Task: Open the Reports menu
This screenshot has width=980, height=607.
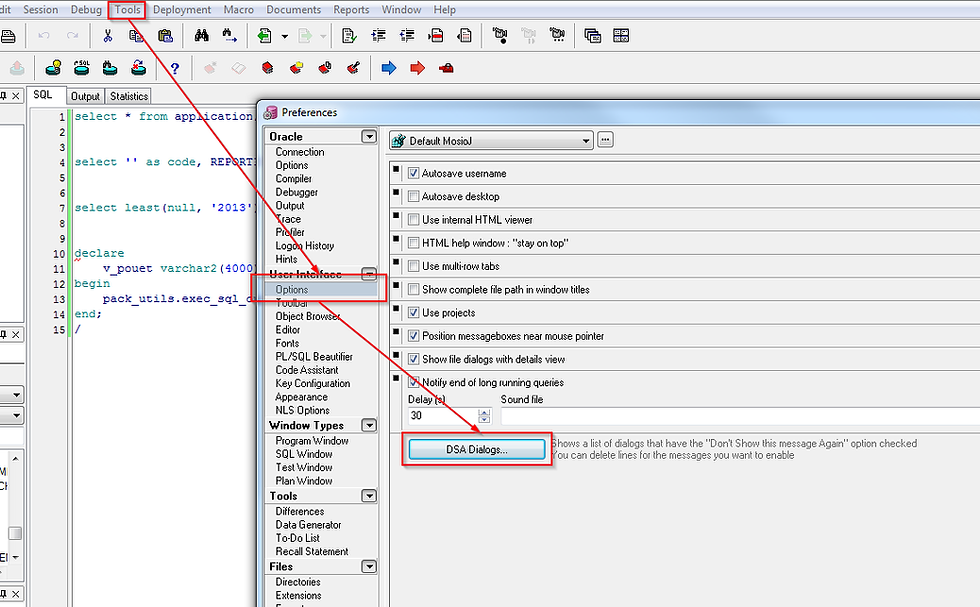Action: coord(351,9)
